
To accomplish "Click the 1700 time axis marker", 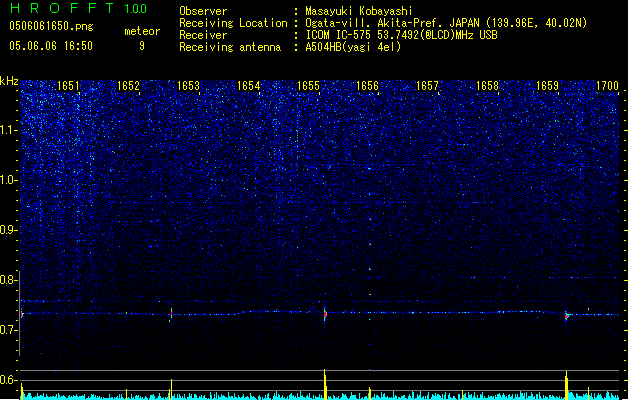I will (x=607, y=86).
